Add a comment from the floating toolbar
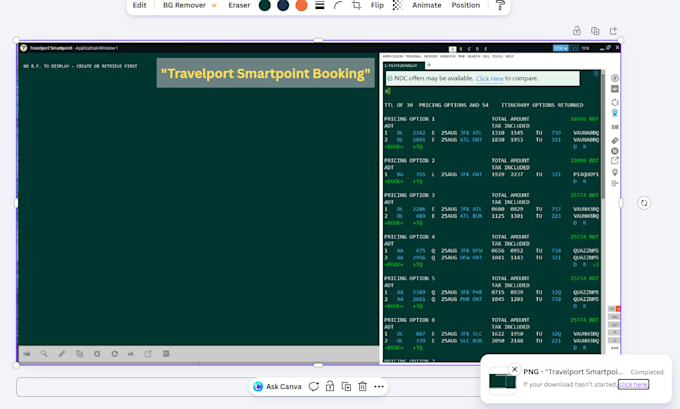Viewport: 680px width, 409px height. tap(314, 386)
